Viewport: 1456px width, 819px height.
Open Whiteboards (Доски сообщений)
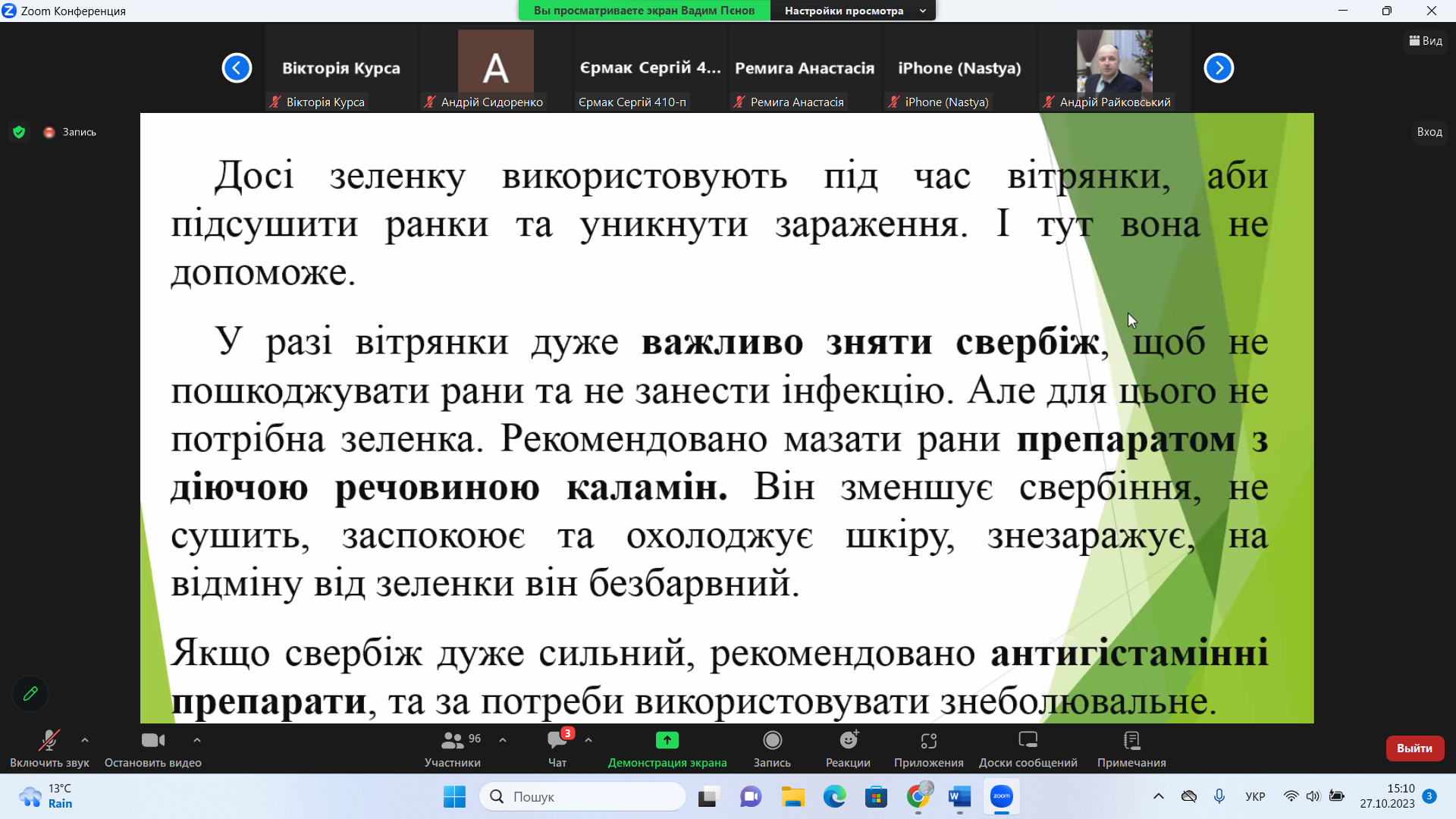1028,740
